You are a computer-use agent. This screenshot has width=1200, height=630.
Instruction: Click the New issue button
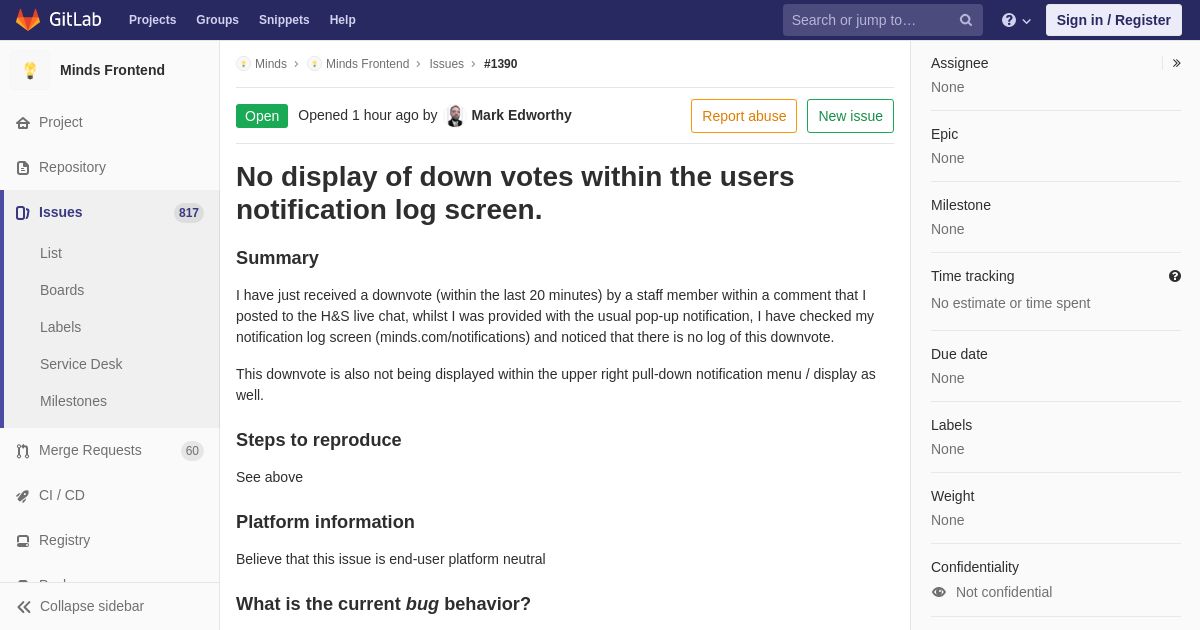point(850,116)
